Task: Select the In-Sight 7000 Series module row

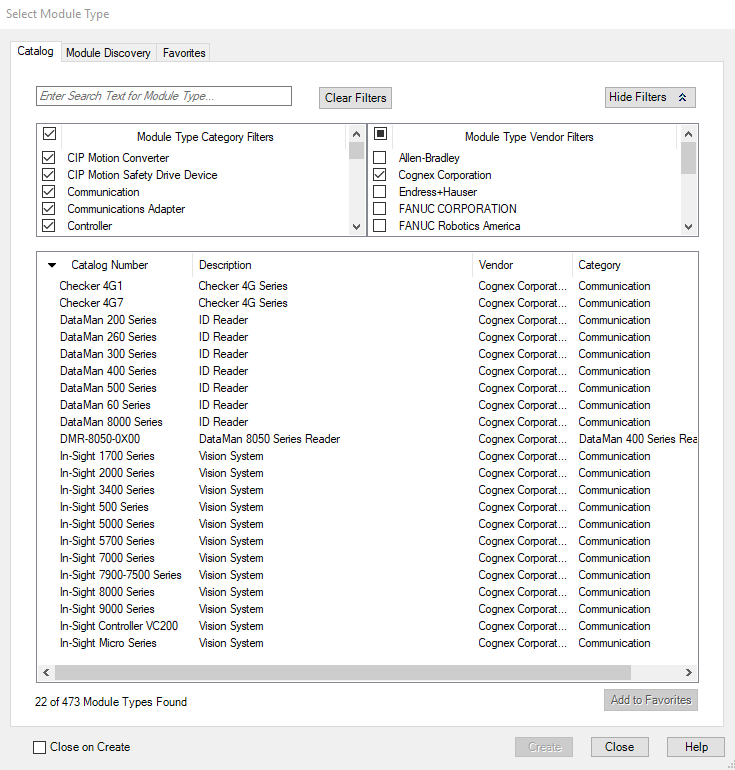Action: pyautogui.click(x=107, y=558)
